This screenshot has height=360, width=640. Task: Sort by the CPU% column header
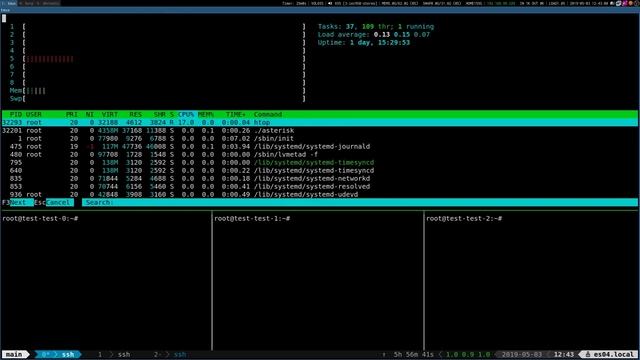[186, 114]
